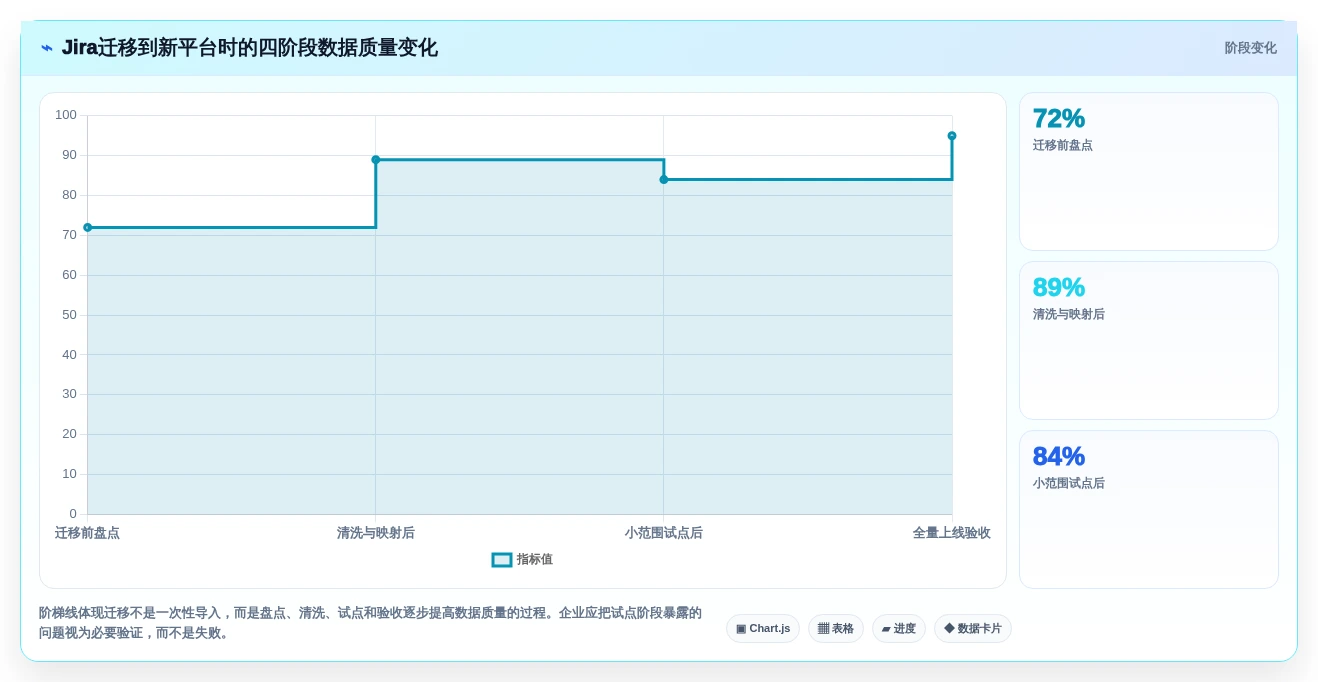
Task: Click x-axis label 清洗与映射后
Action: (376, 533)
